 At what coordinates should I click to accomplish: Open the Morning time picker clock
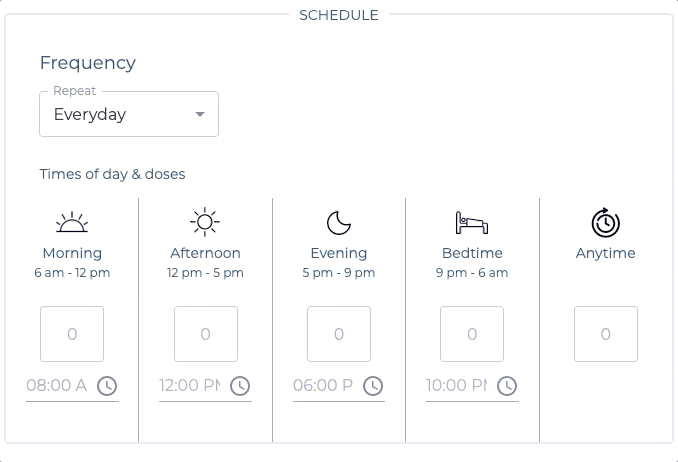(x=107, y=386)
